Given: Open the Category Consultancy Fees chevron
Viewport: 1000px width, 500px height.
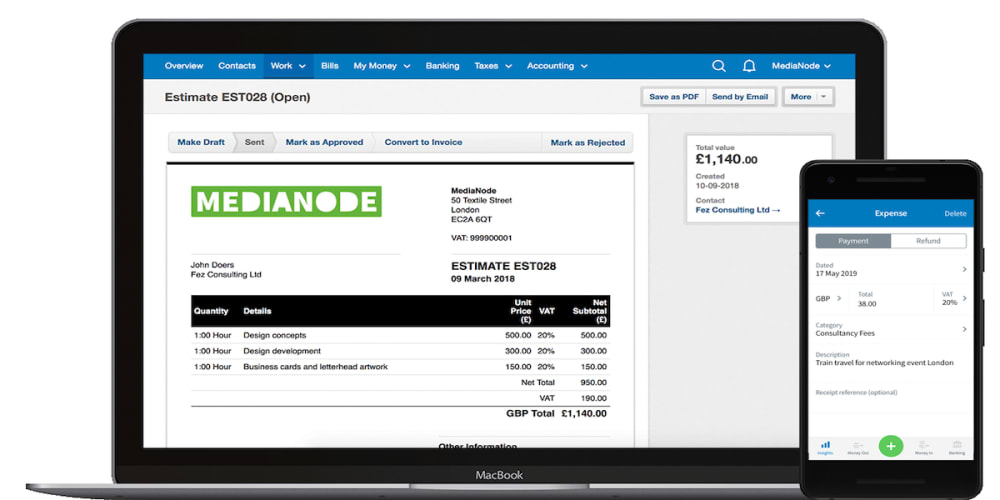Looking at the screenshot, I should click(x=964, y=329).
